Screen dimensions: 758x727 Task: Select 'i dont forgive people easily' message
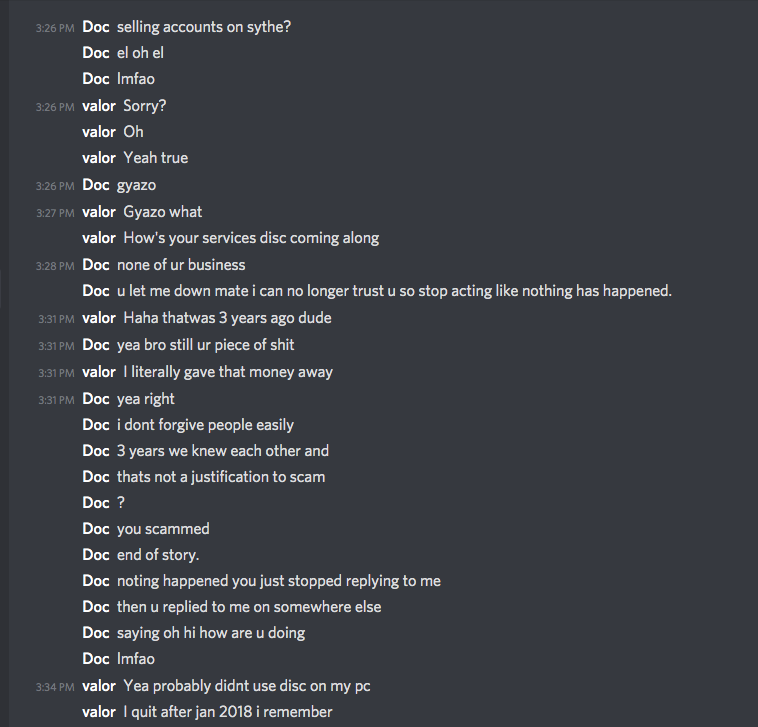click(205, 425)
